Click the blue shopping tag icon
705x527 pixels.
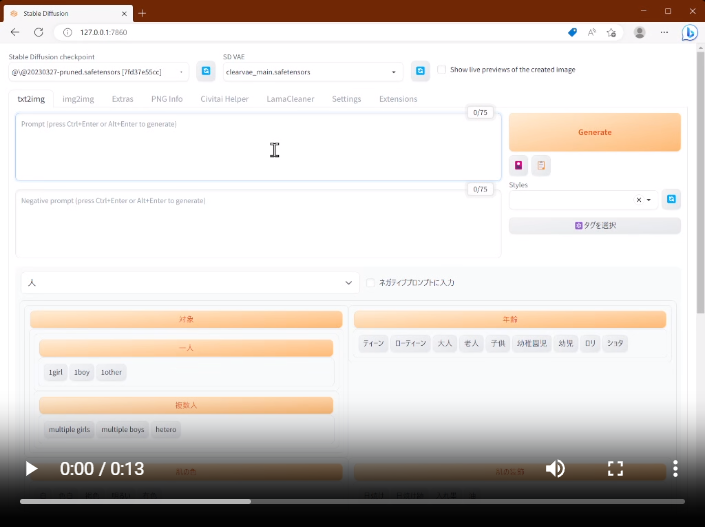click(572, 32)
